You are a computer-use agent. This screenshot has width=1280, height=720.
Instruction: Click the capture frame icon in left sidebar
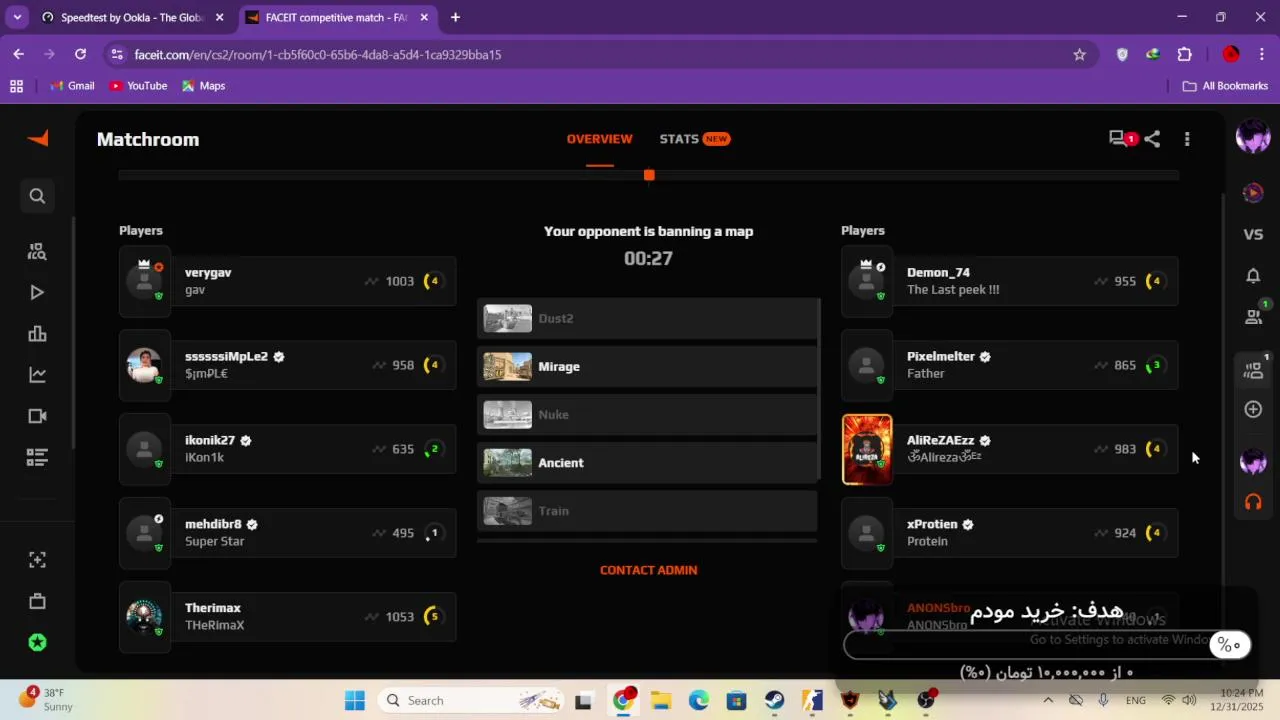coord(37,560)
